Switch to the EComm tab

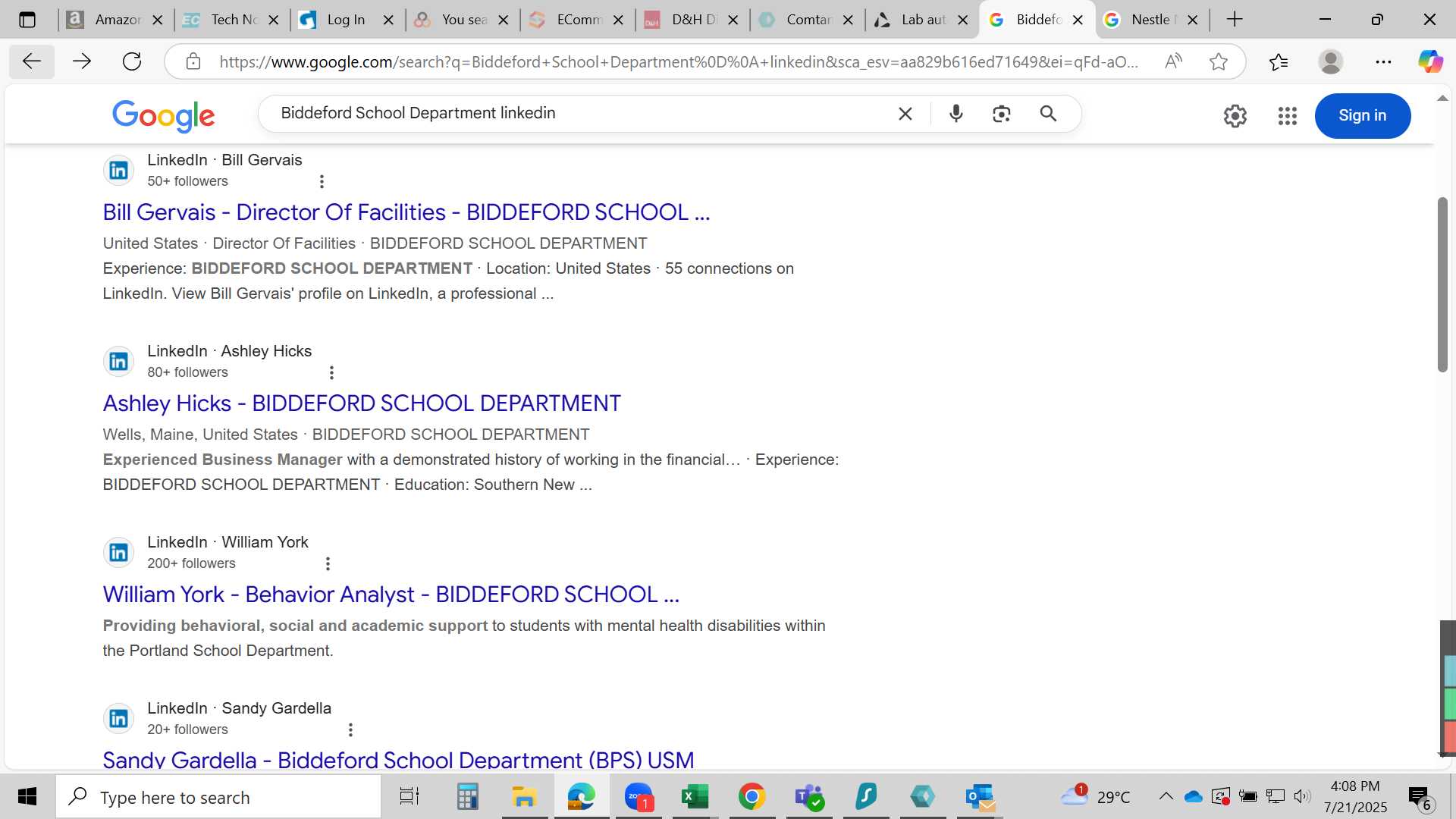576,20
